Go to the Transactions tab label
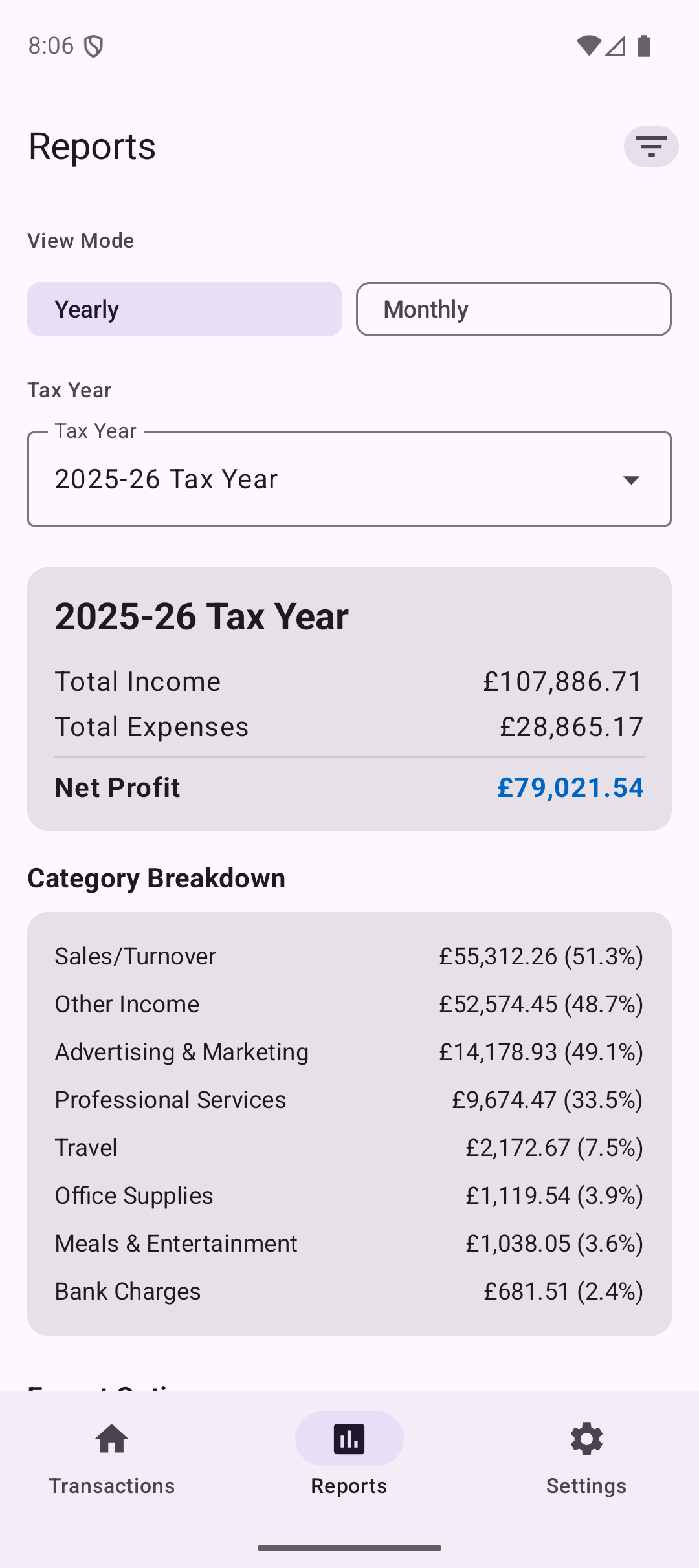 click(x=112, y=1486)
